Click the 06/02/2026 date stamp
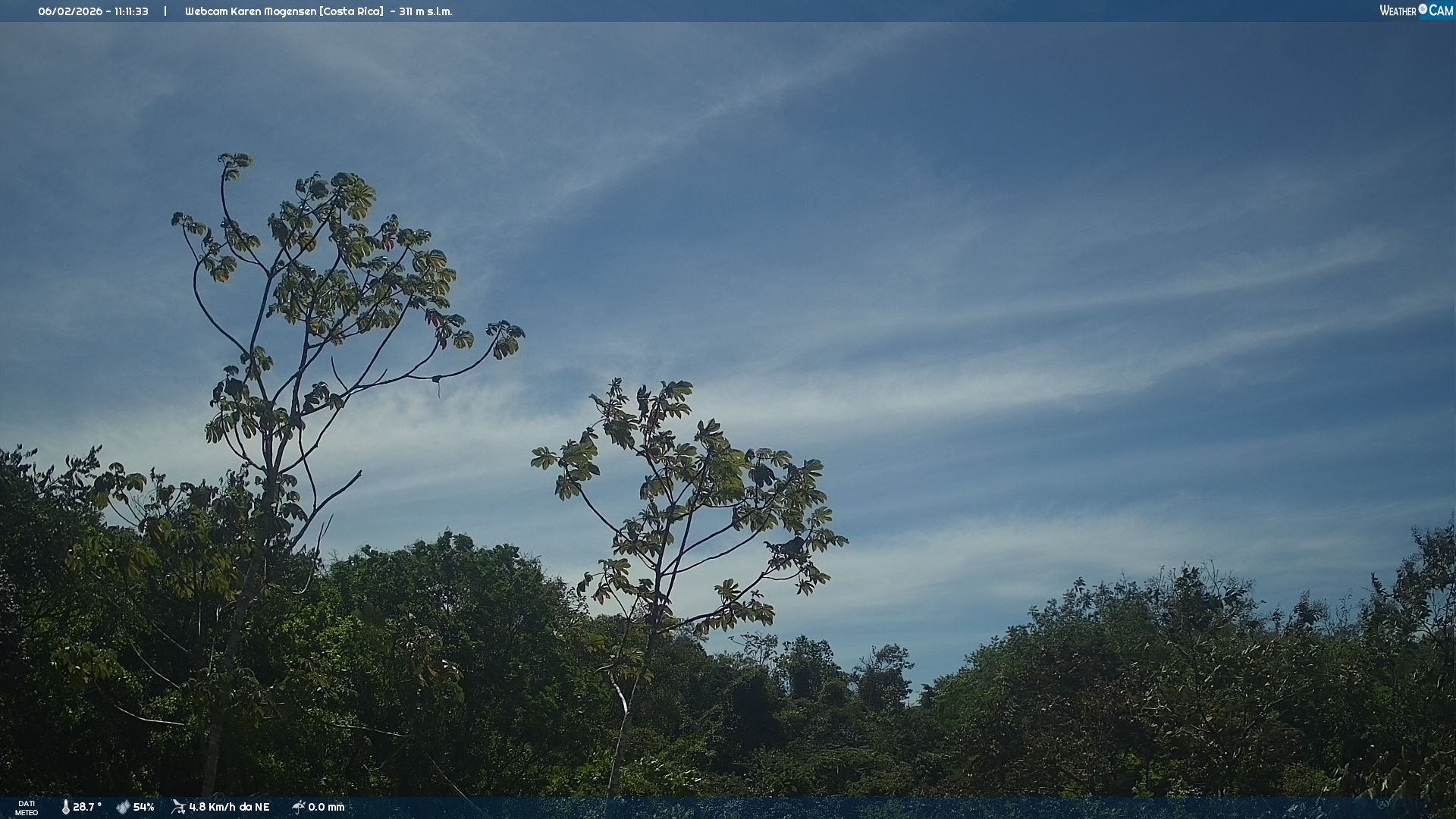Viewport: 1456px width, 819px height. click(x=70, y=11)
